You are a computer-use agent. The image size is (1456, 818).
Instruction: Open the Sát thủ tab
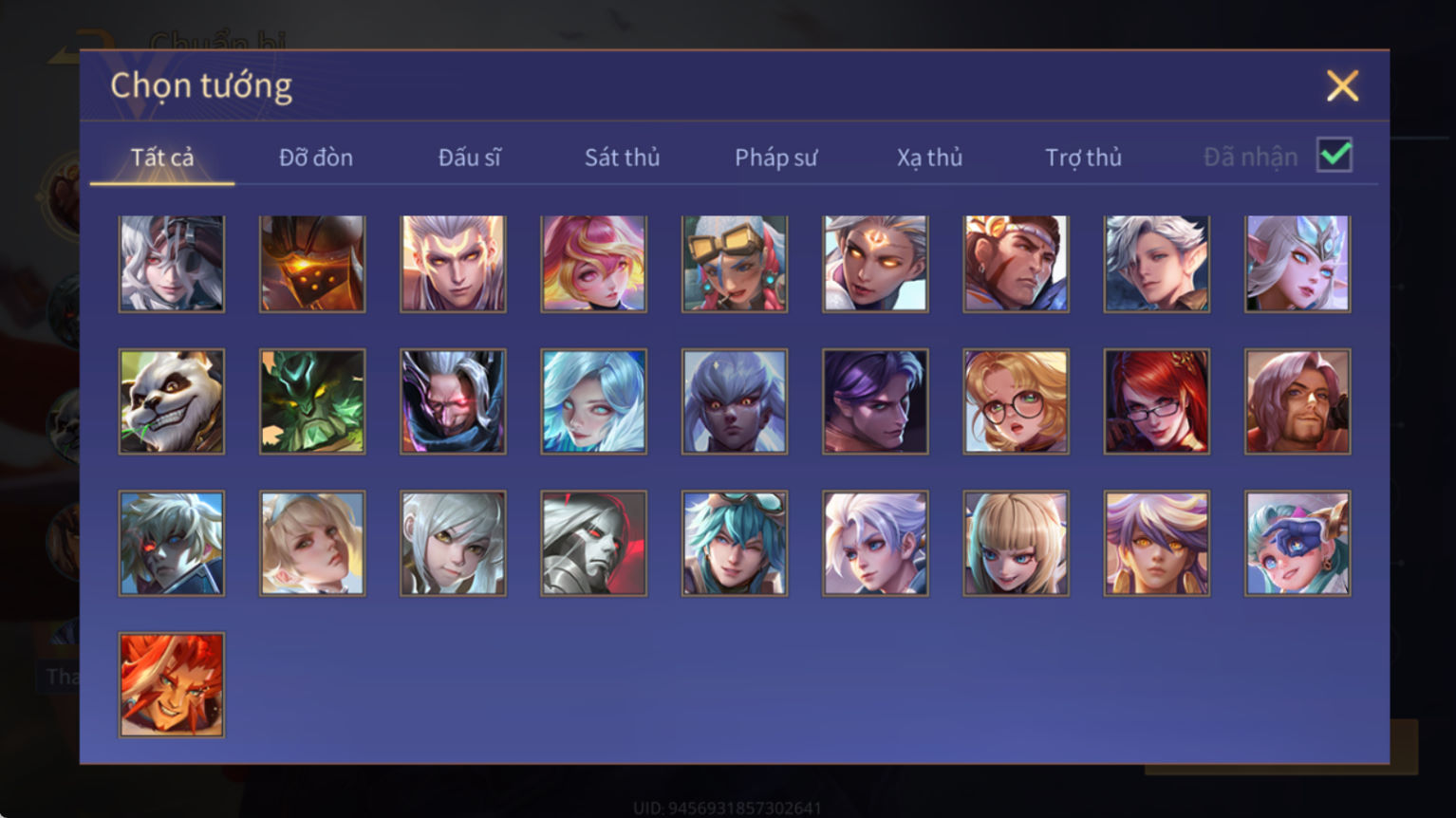[x=622, y=158]
